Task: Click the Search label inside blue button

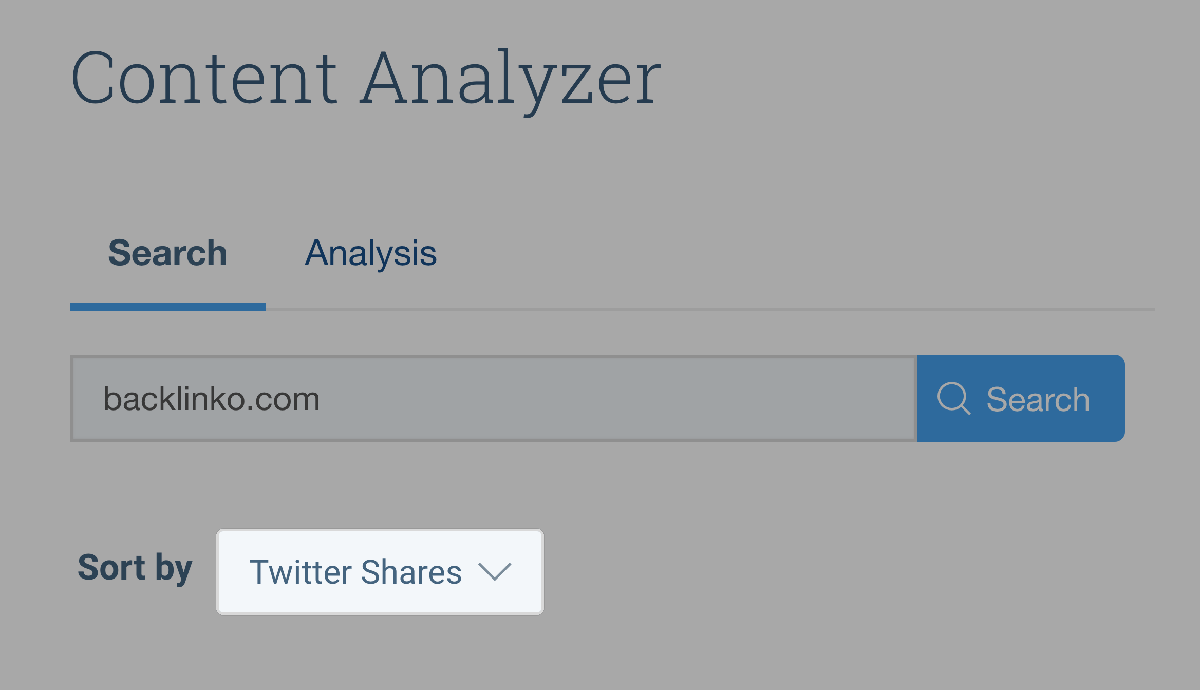Action: click(1038, 399)
